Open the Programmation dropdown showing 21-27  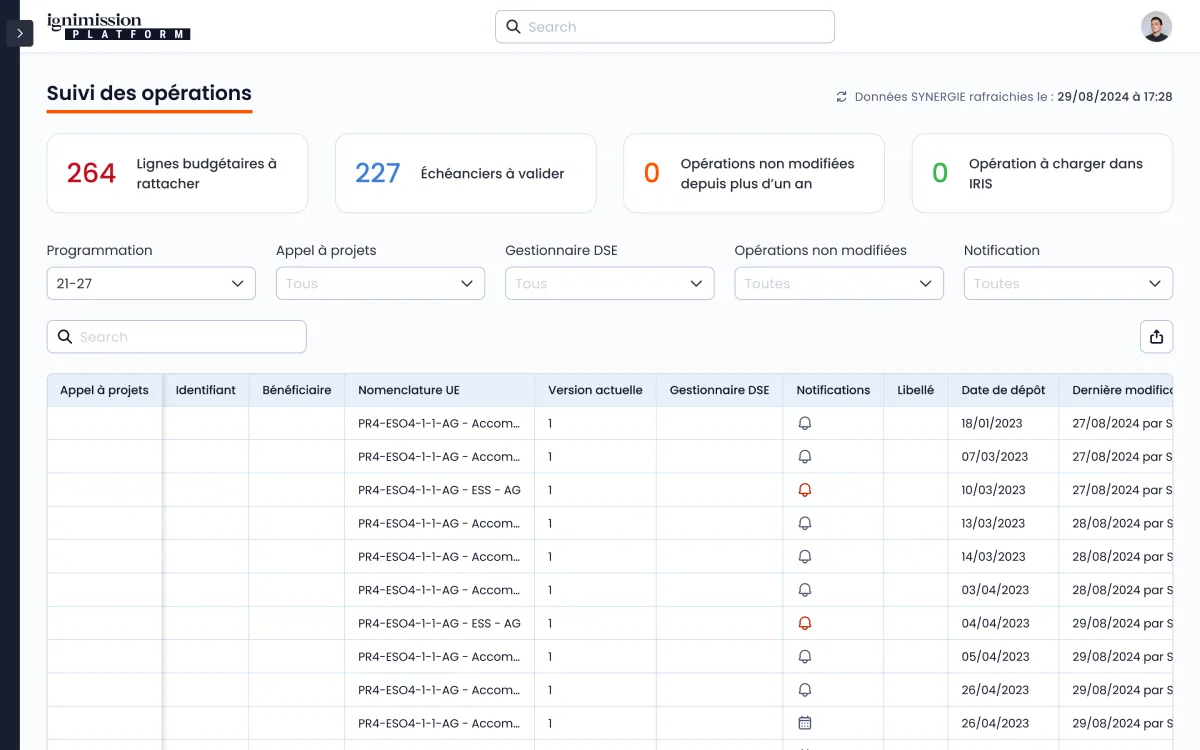(151, 283)
